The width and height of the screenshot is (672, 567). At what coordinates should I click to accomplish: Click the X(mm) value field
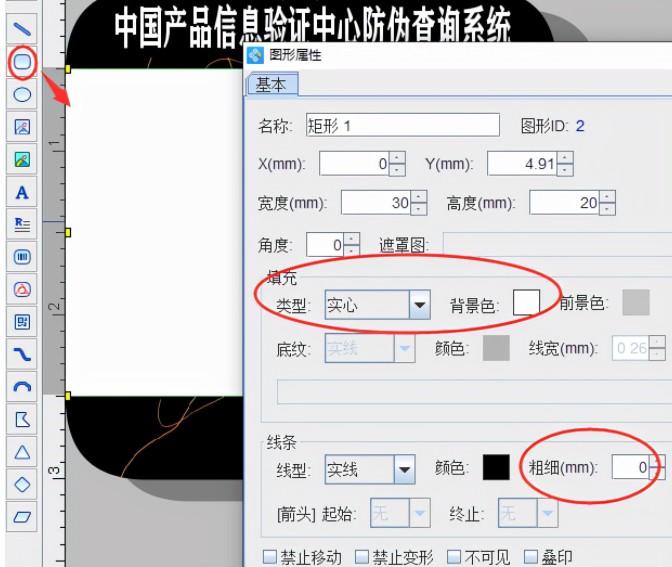pyautogui.click(x=354, y=163)
